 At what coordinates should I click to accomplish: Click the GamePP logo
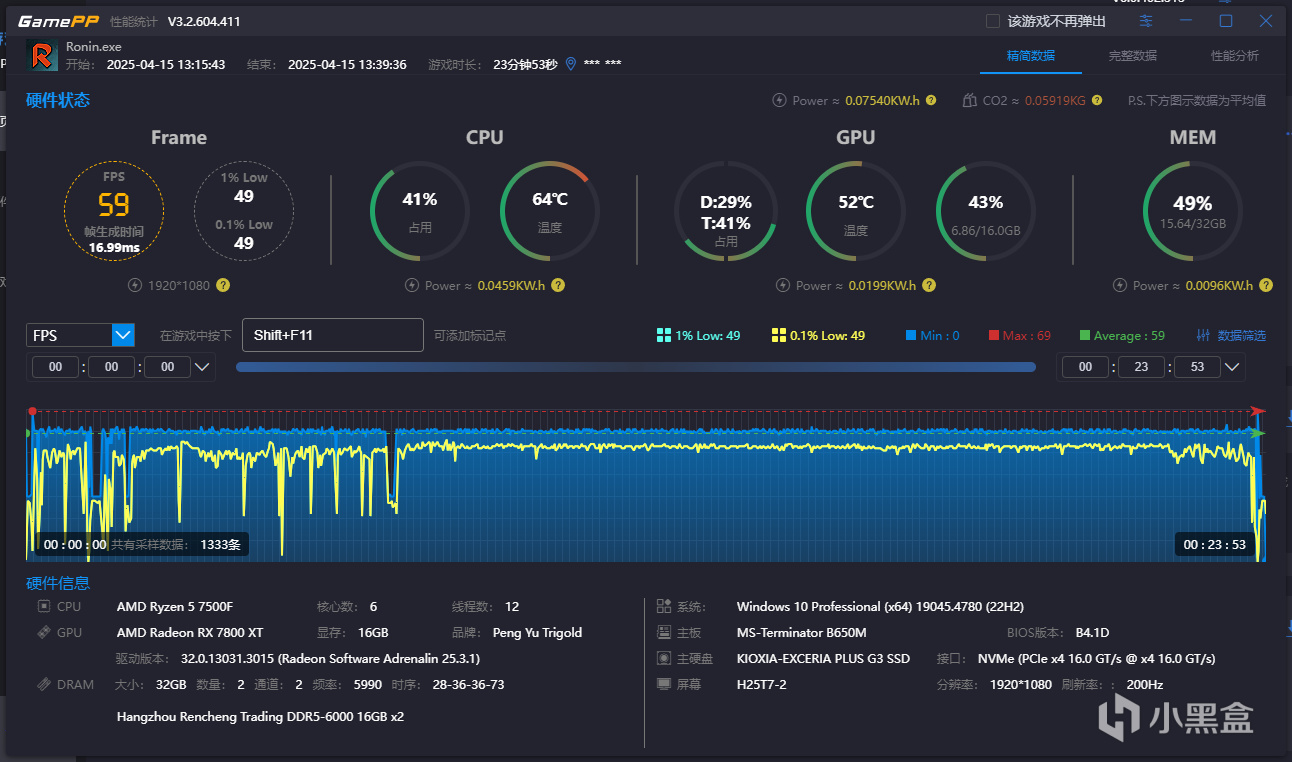tap(58, 21)
